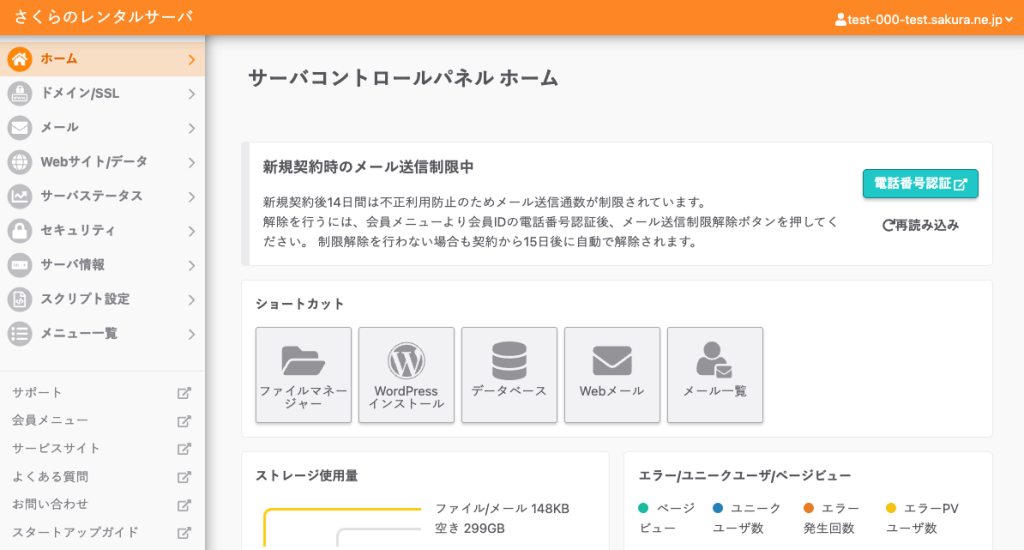Click the orange Home icon in sidebar
Viewport: 1024px width, 550px height.
click(20, 59)
